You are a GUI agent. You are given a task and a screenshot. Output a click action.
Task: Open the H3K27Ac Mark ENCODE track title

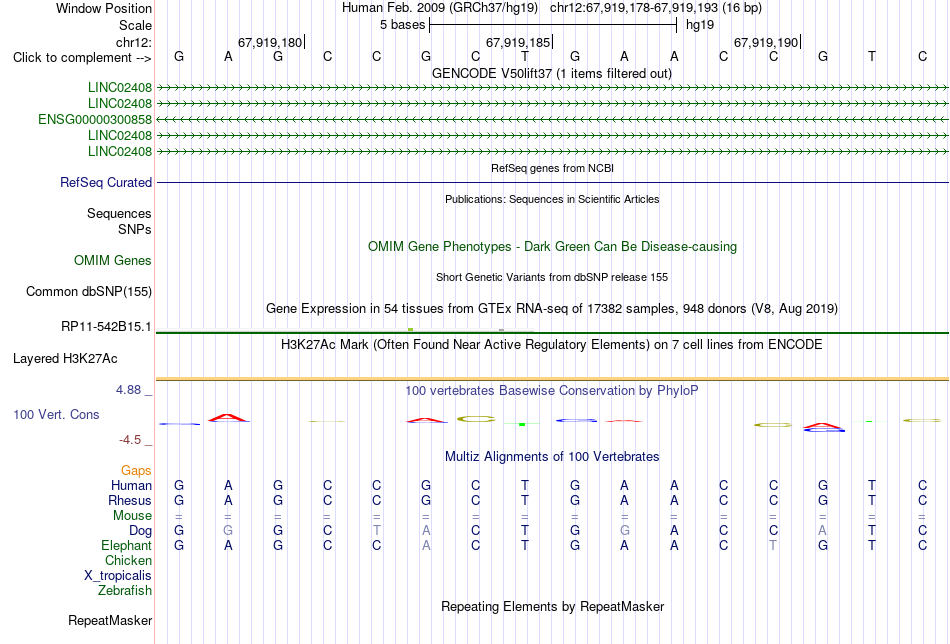552,345
